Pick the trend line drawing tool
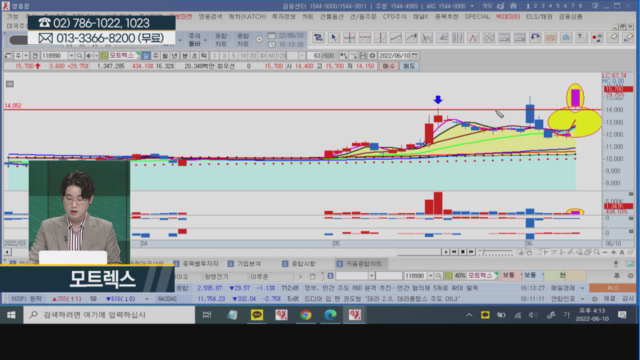640x360 pixels. click(x=396, y=38)
